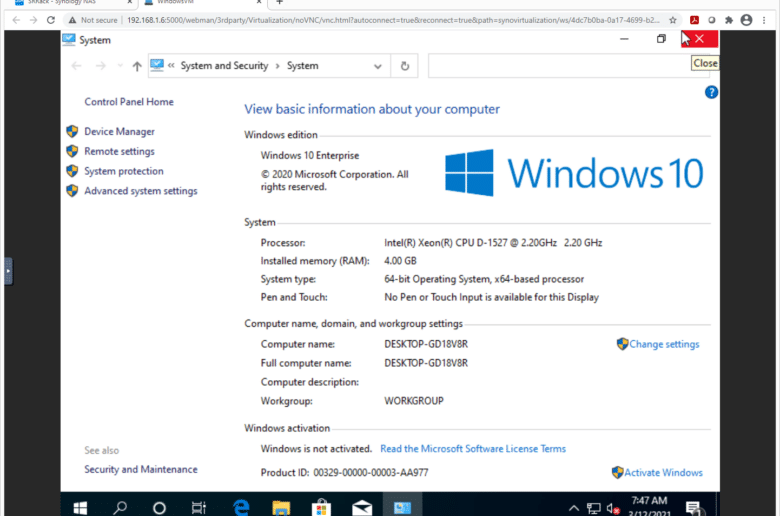The width and height of the screenshot is (780, 516).
Task: Open Device Manager link
Action: point(119,131)
